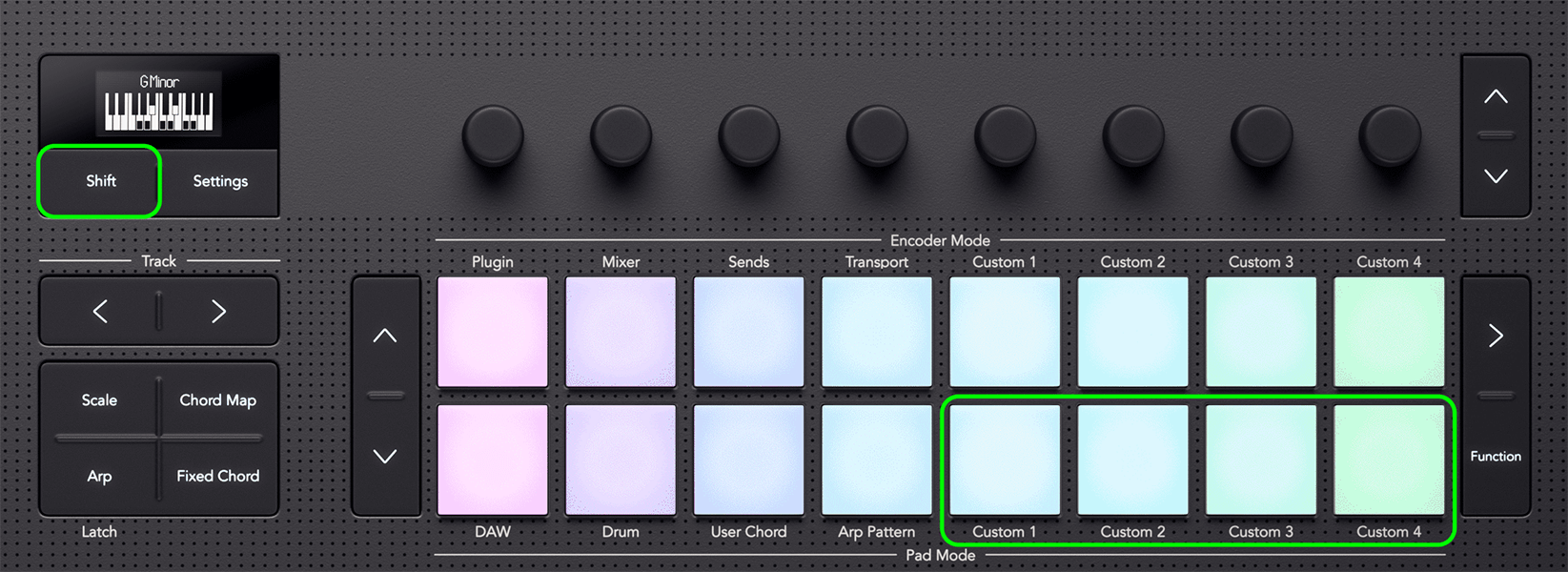Open the Settings button
Image resolution: width=1568 pixels, height=572 pixels.
pyautogui.click(x=220, y=181)
